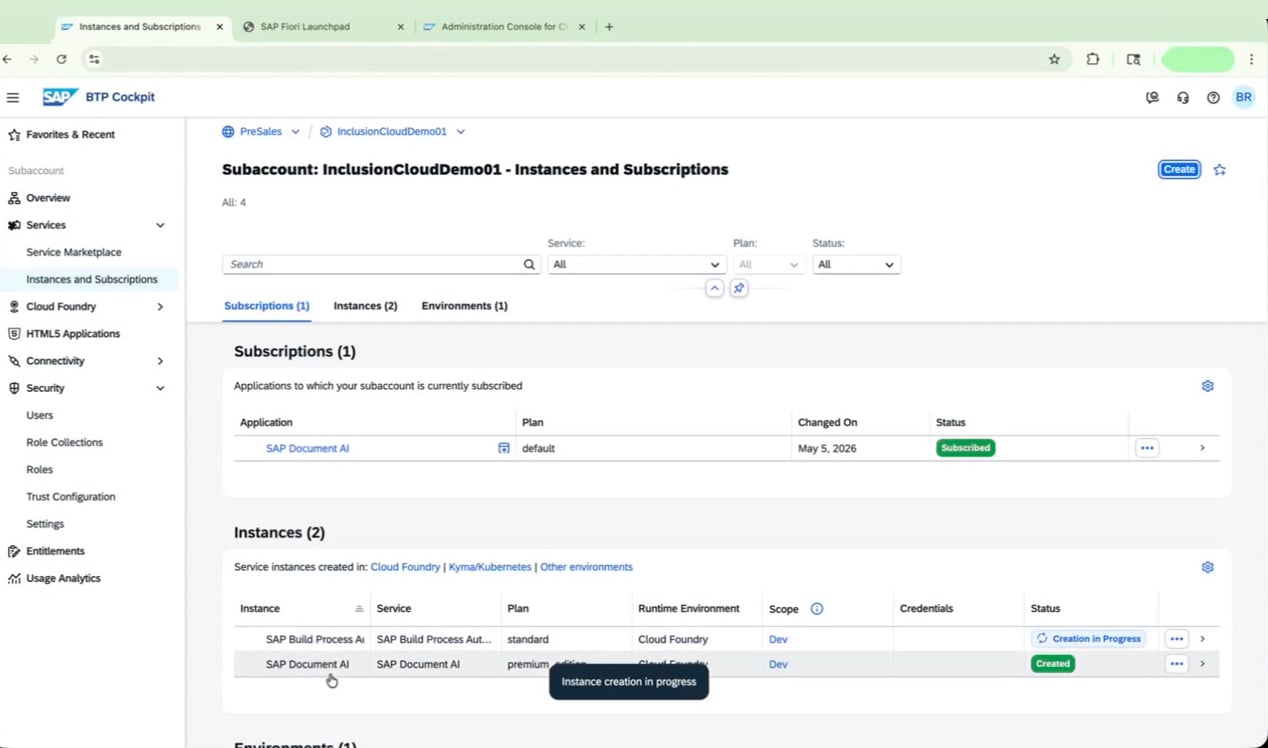1268x748 pixels.
Task: Reload the page in the browser
Action: tap(61, 59)
